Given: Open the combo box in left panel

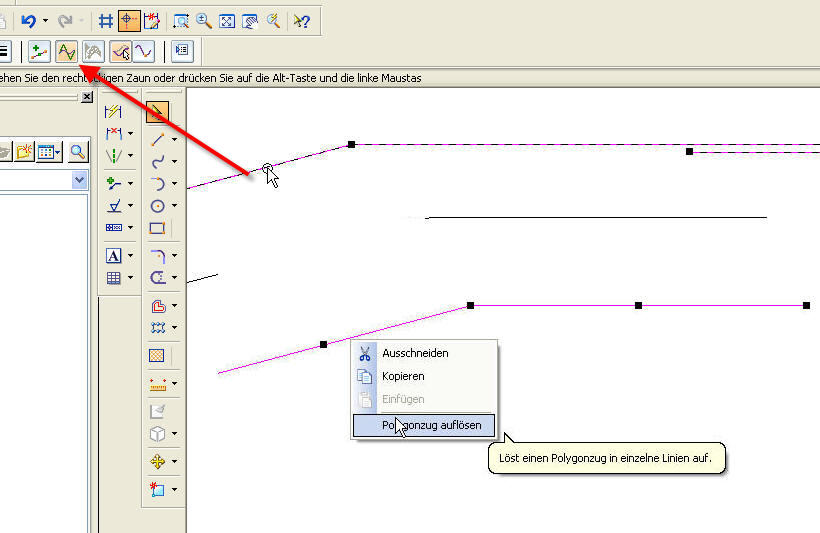Looking at the screenshot, I should pos(80,180).
